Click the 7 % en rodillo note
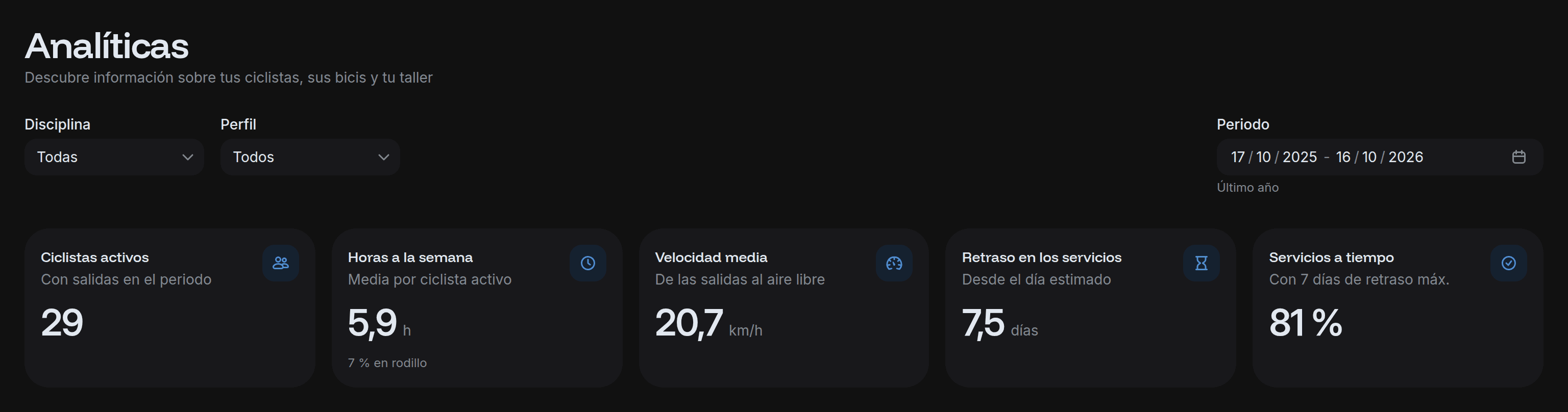This screenshot has width=1568, height=412. point(387,363)
